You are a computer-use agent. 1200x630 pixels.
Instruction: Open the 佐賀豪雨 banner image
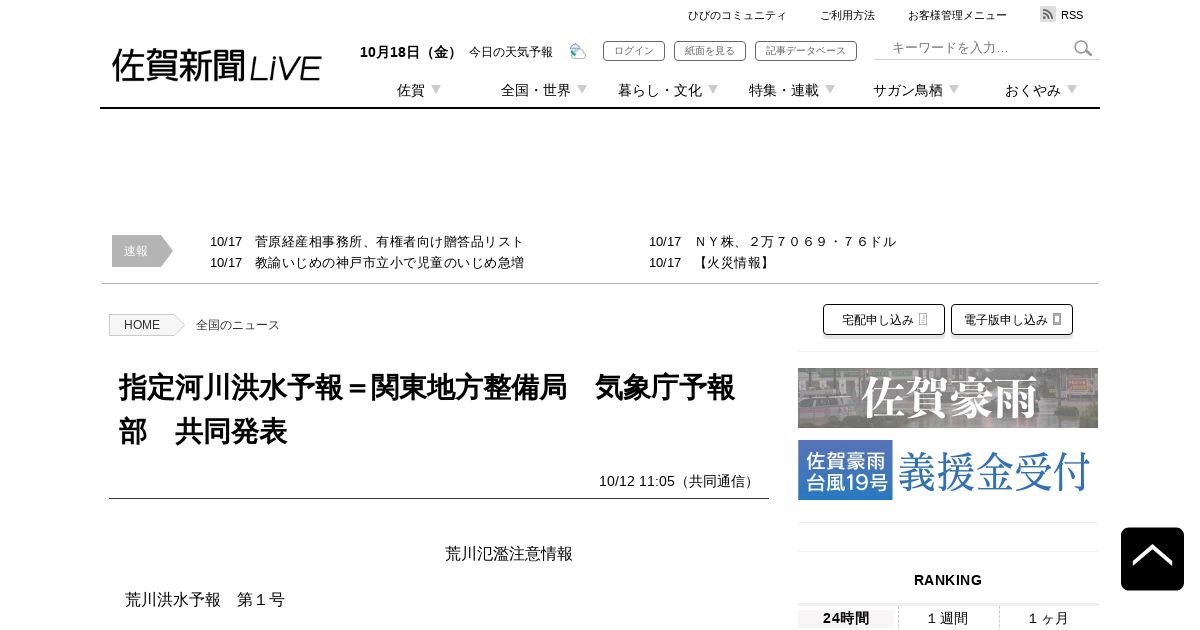tap(948, 398)
